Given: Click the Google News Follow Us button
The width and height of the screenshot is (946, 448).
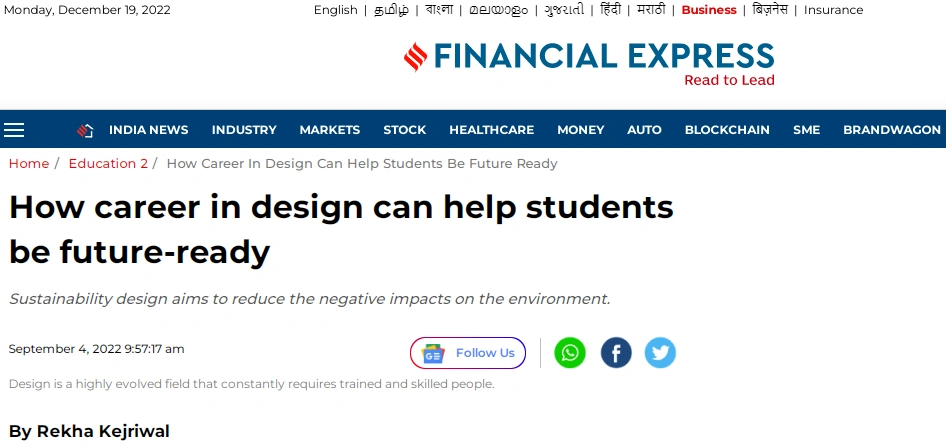Looking at the screenshot, I should pos(468,353).
